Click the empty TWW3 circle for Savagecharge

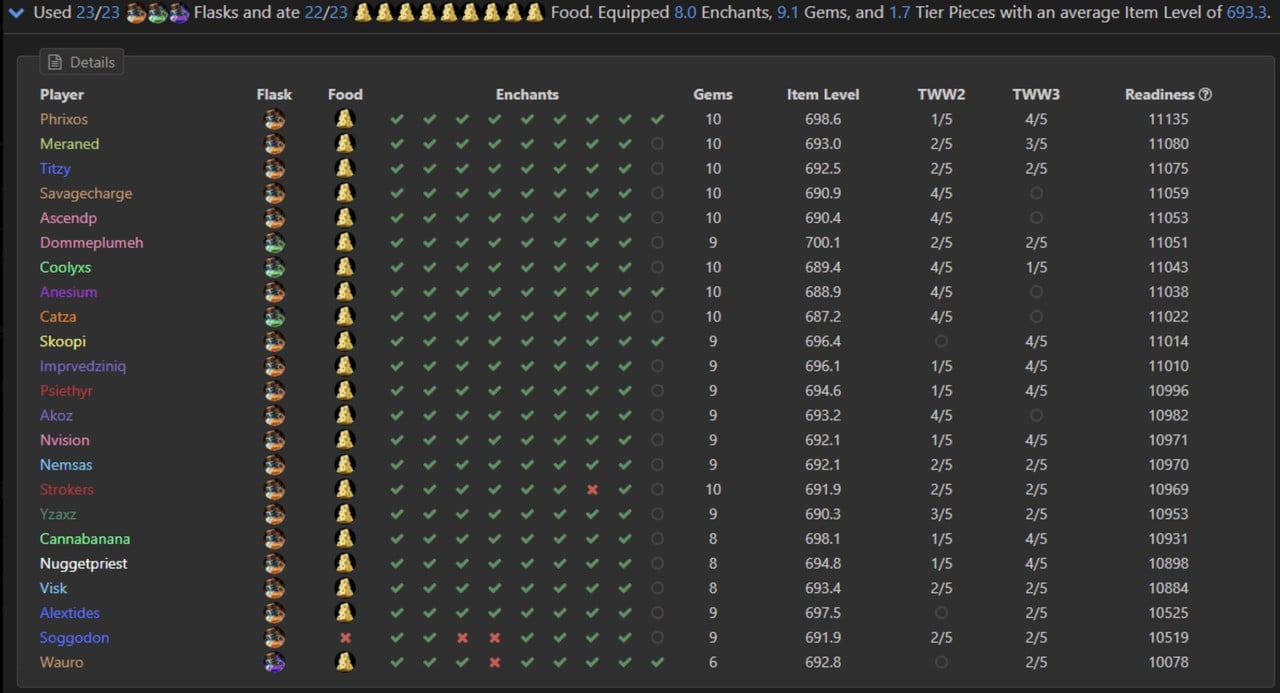tap(1036, 193)
